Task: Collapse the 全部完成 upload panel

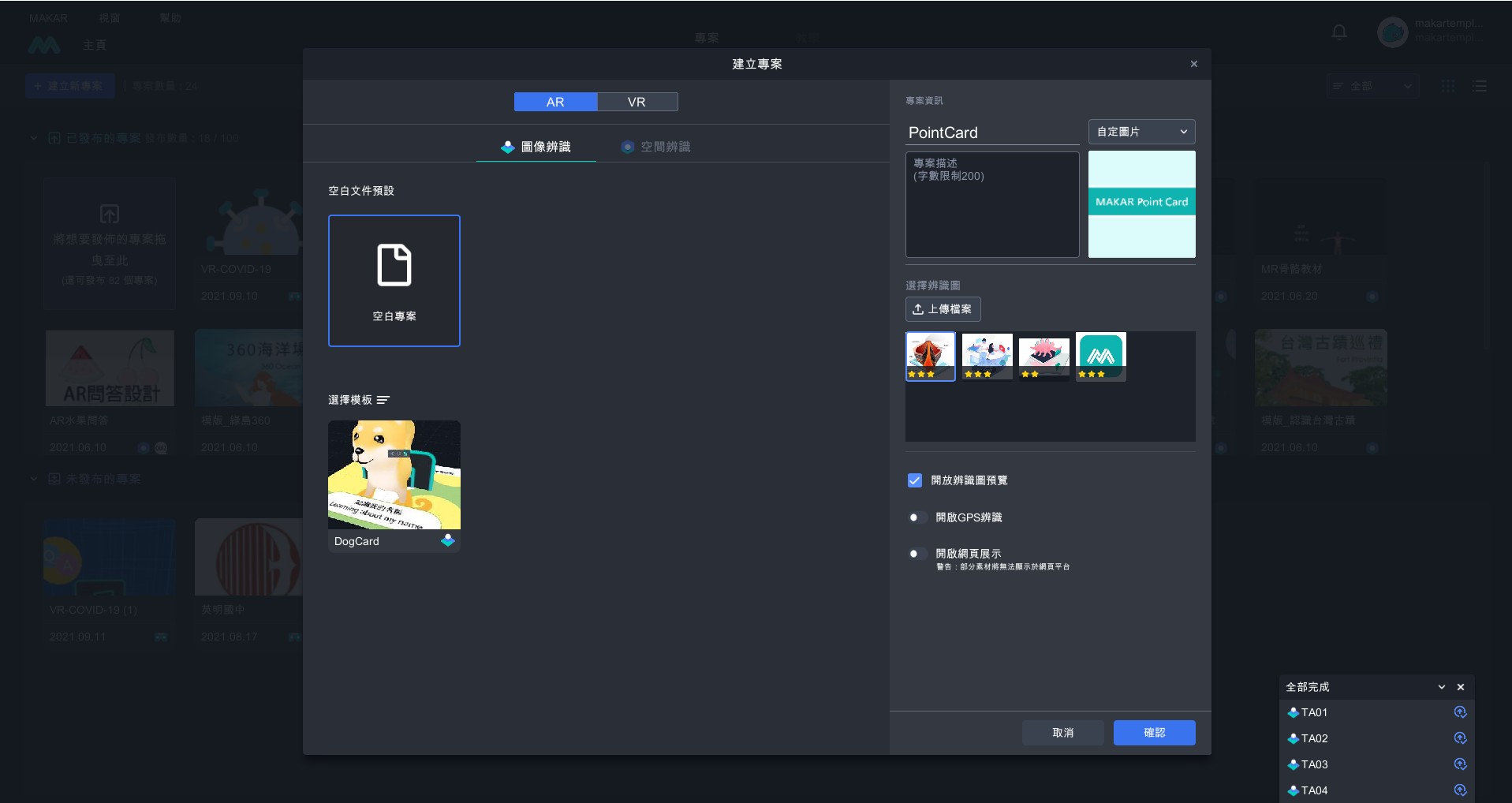Action: pos(1442,687)
